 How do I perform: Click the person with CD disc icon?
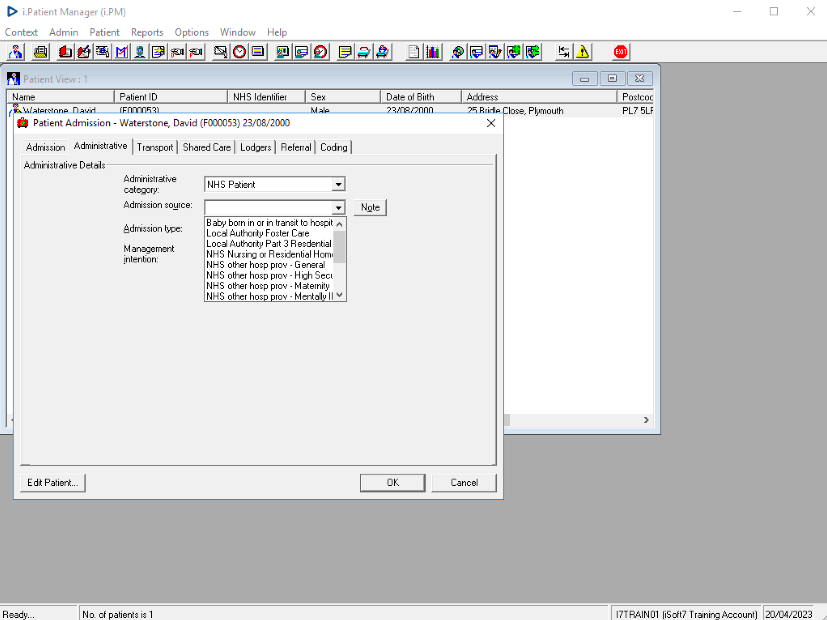point(458,52)
